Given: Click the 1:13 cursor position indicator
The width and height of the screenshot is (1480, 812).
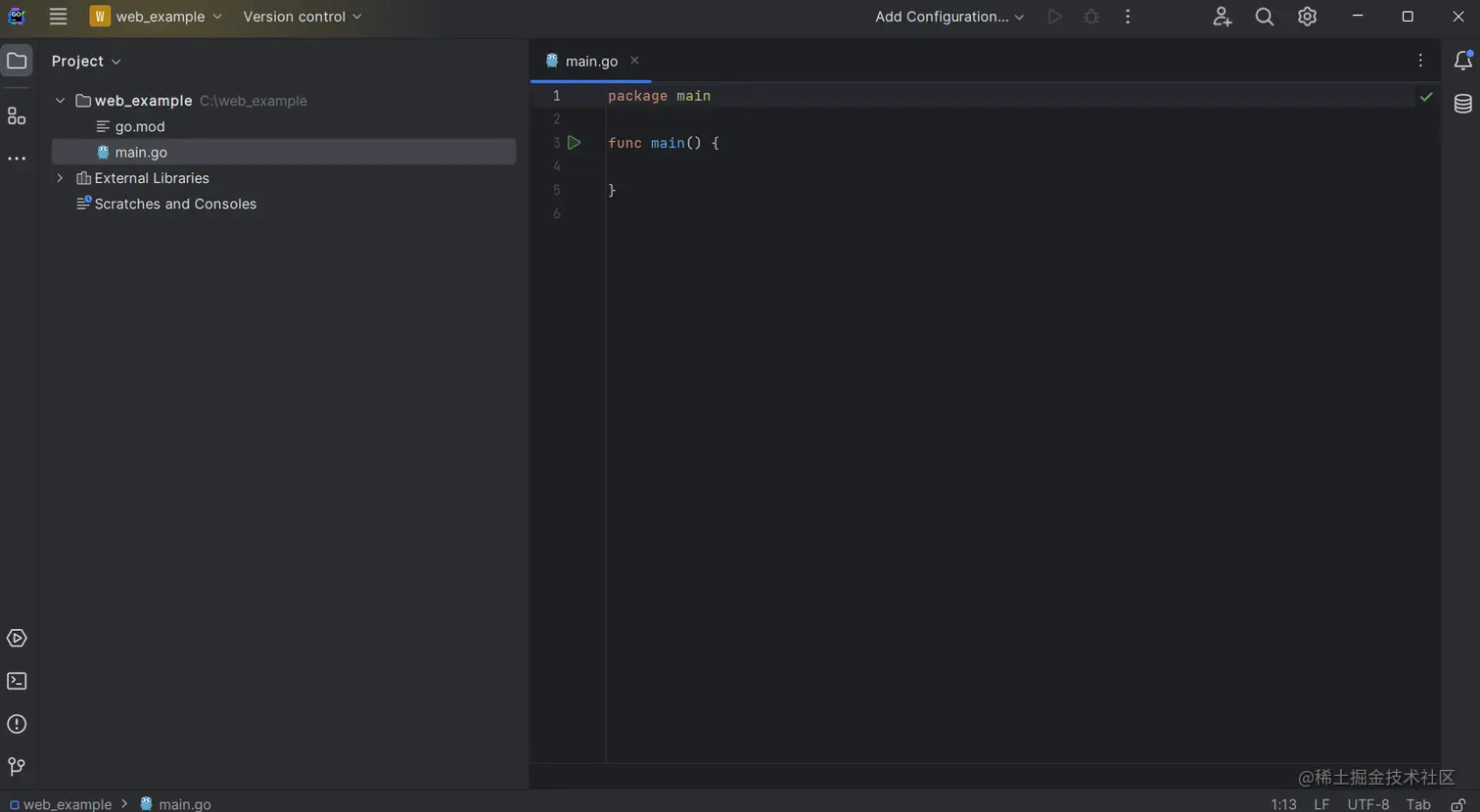Looking at the screenshot, I should 1283,804.
